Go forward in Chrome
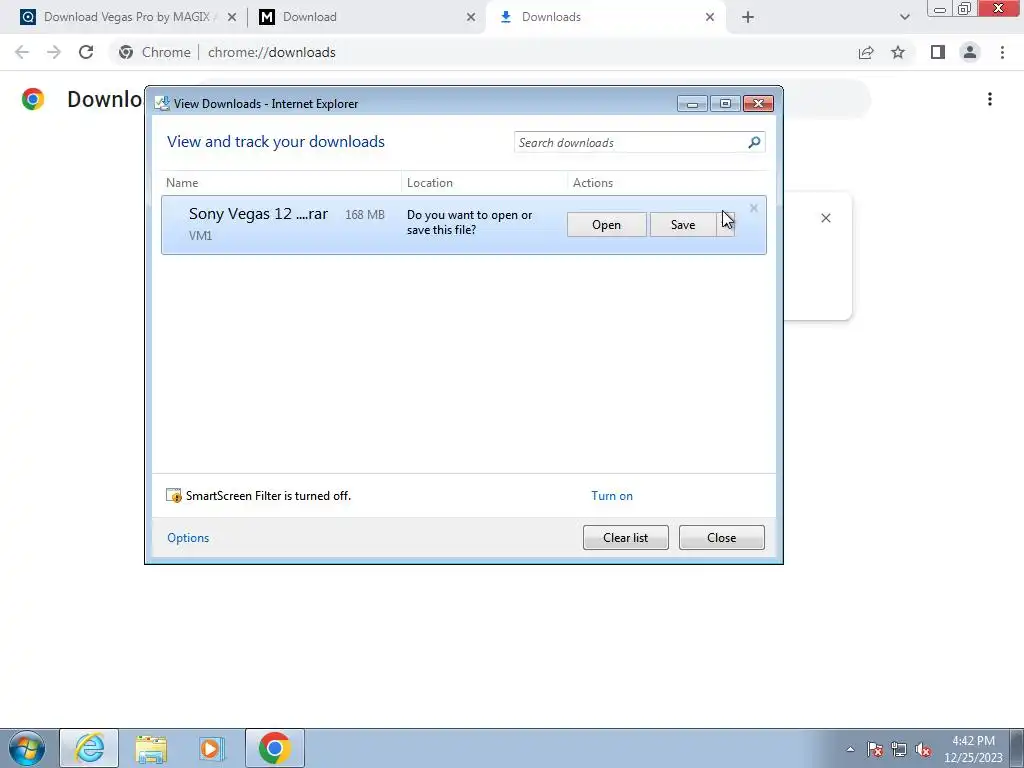Screen dimensions: 1024x768 pyautogui.click(x=54, y=52)
